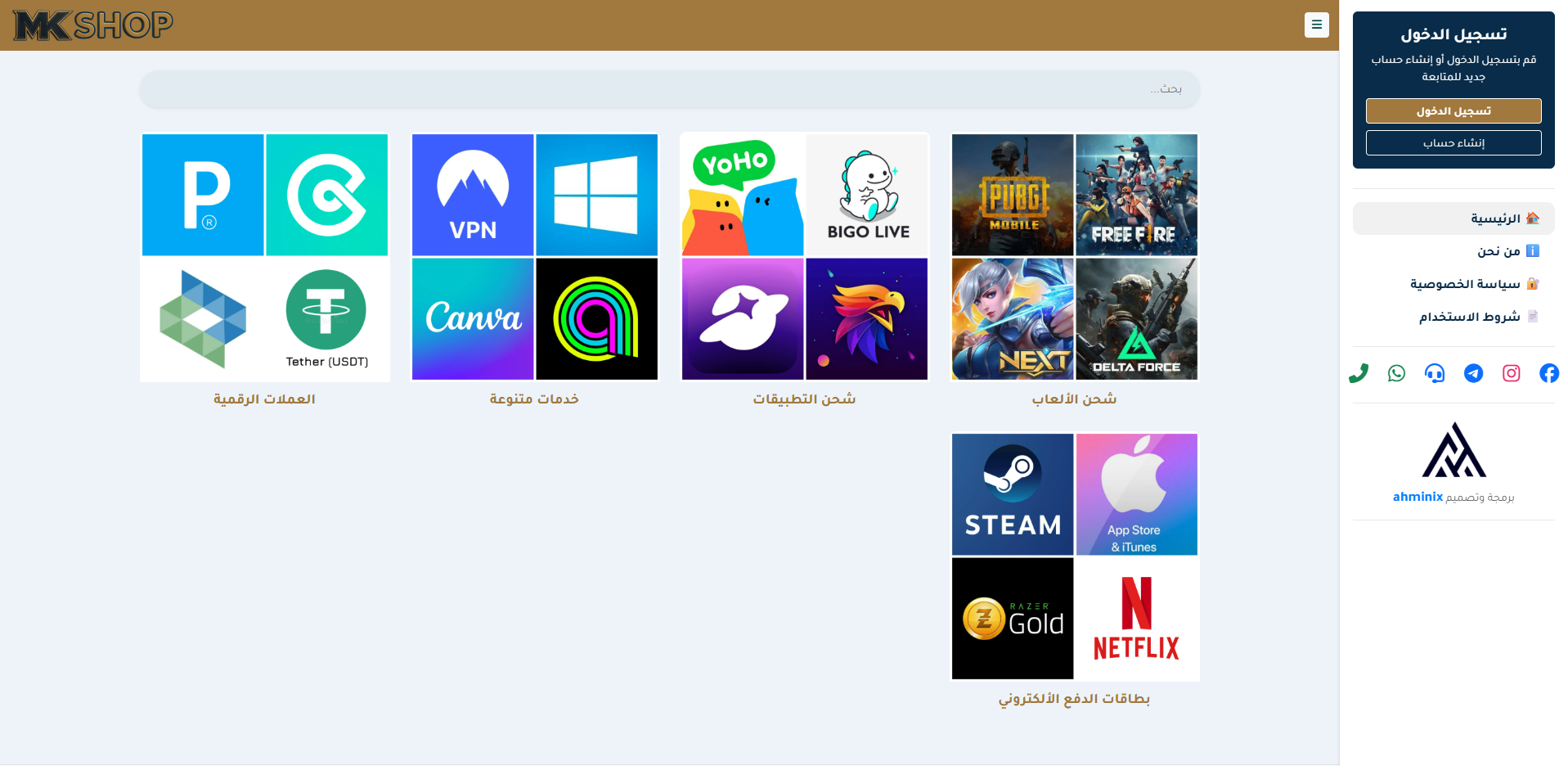Select the خدمات متنوعة category label
Screen dimensions: 1568x766
[534, 399]
